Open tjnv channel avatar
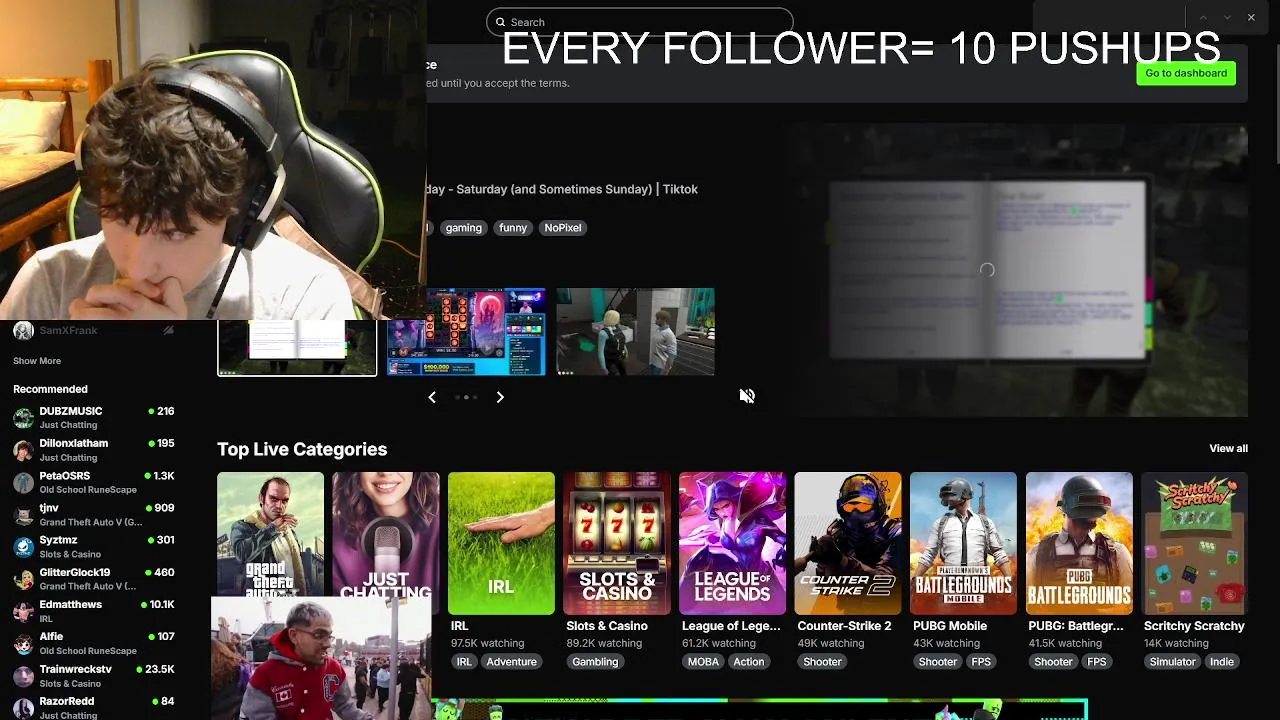Image resolution: width=1280 pixels, height=720 pixels. coord(23,515)
